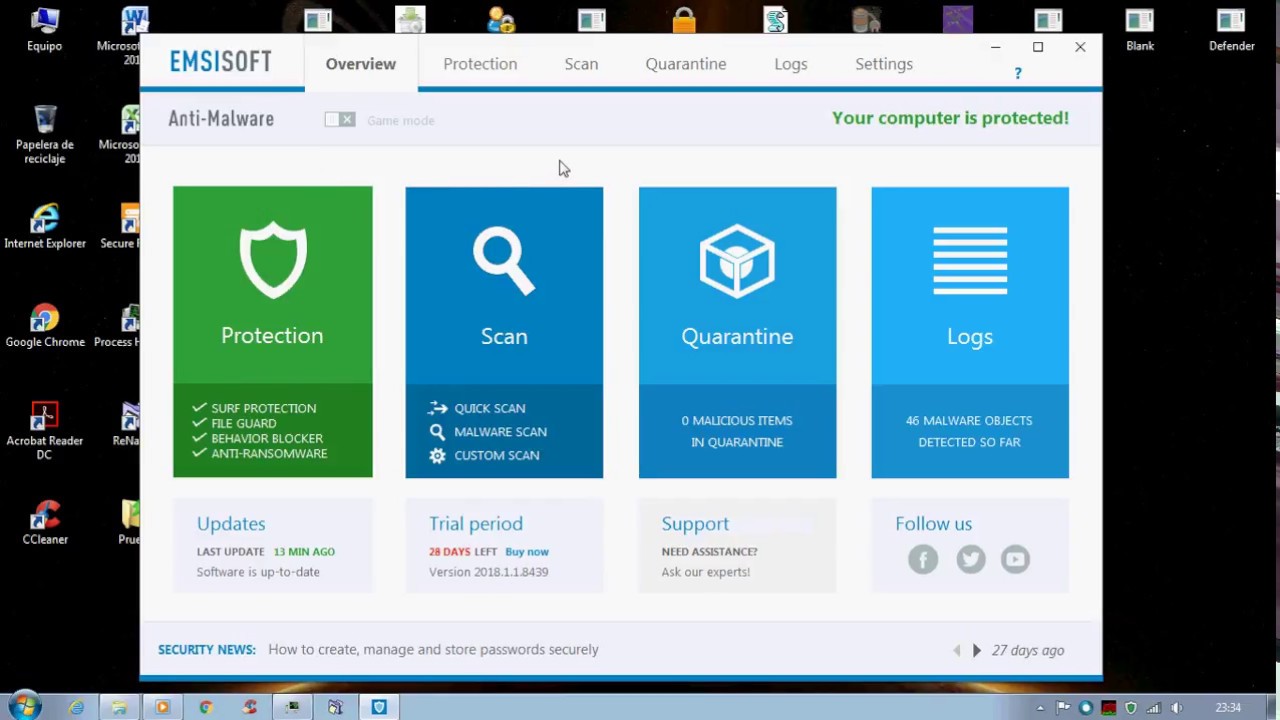
Task: Switch to the Overview tab
Action: click(x=361, y=64)
